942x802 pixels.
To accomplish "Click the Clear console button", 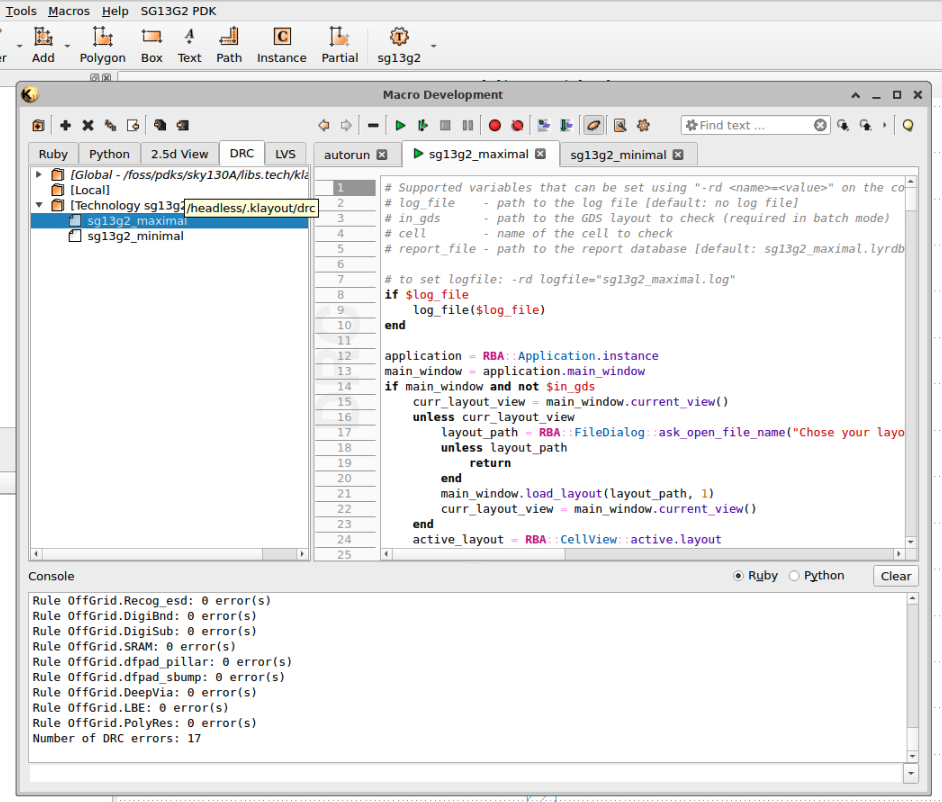I will (896, 576).
